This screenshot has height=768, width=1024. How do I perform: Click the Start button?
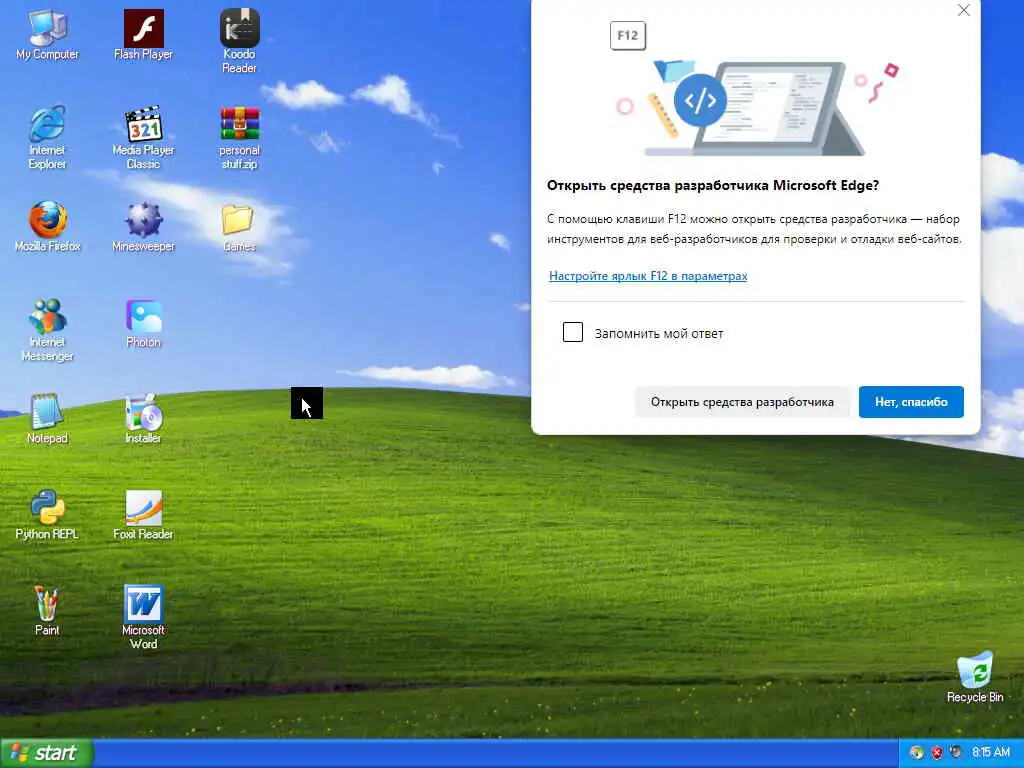(x=46, y=753)
